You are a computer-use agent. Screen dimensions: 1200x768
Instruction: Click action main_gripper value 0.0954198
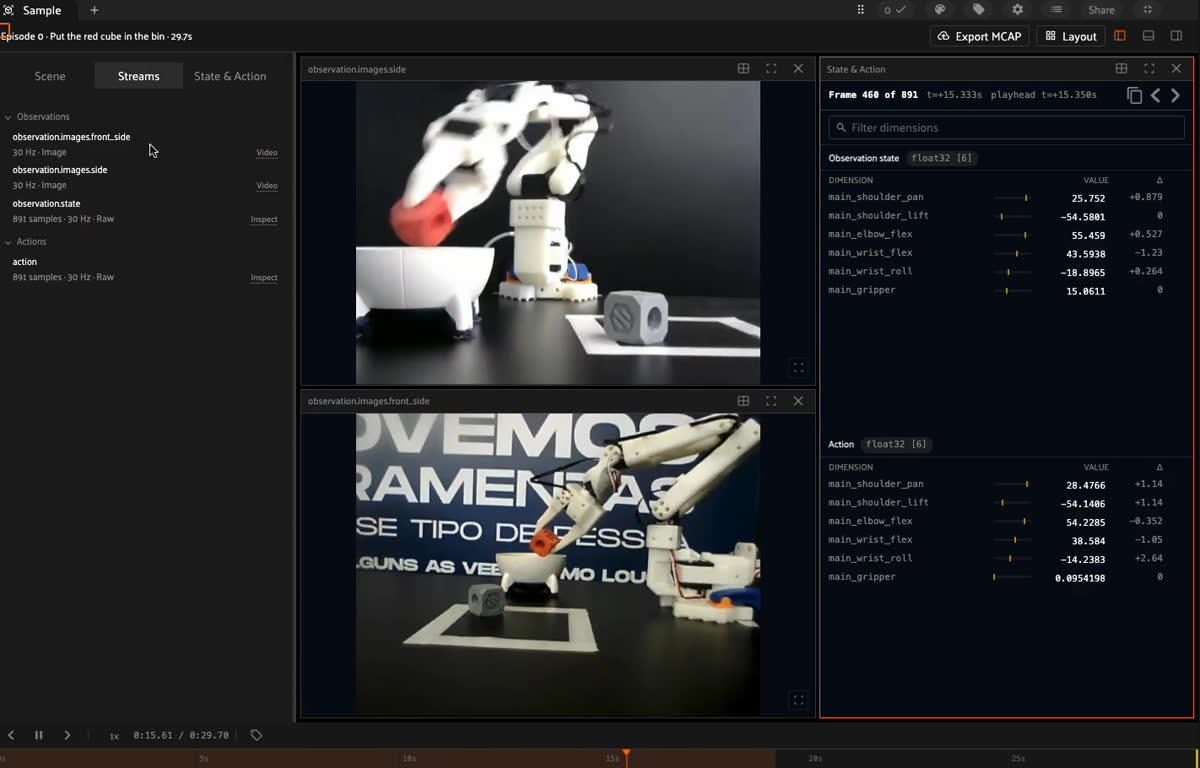pos(1080,578)
